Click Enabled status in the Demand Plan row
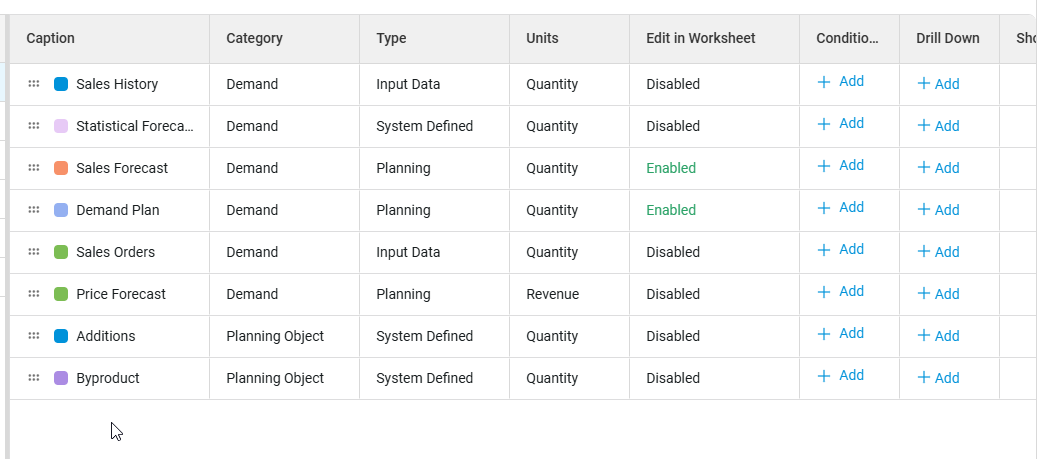Image resolution: width=1043 pixels, height=459 pixels. click(x=671, y=210)
